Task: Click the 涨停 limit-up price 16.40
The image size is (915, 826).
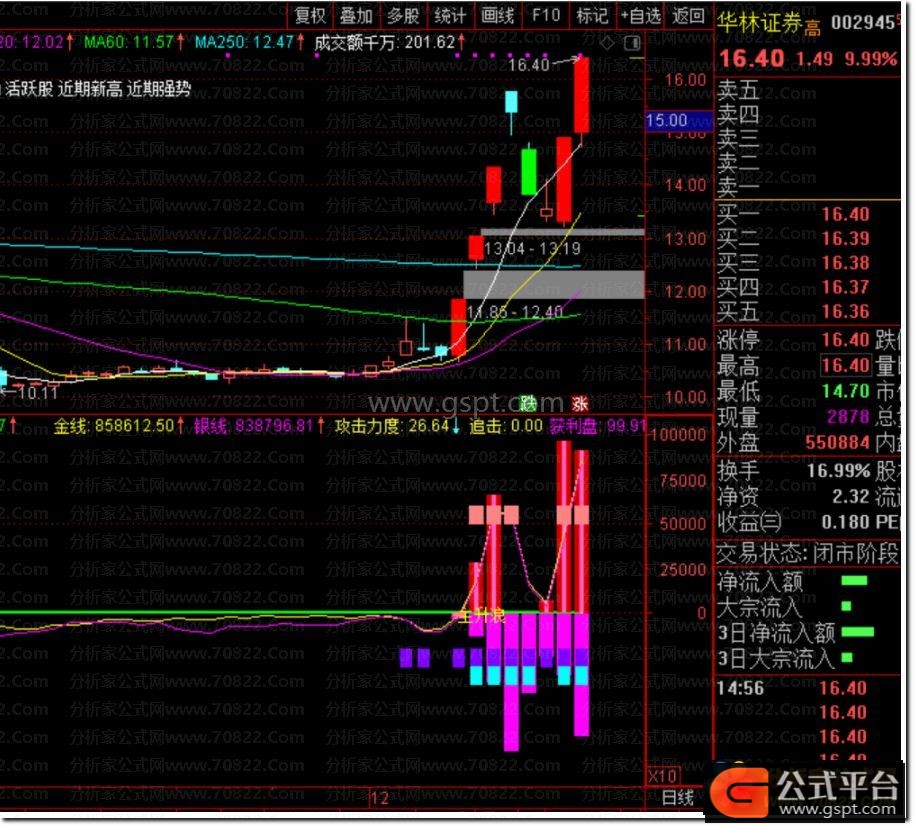Action: 845,340
